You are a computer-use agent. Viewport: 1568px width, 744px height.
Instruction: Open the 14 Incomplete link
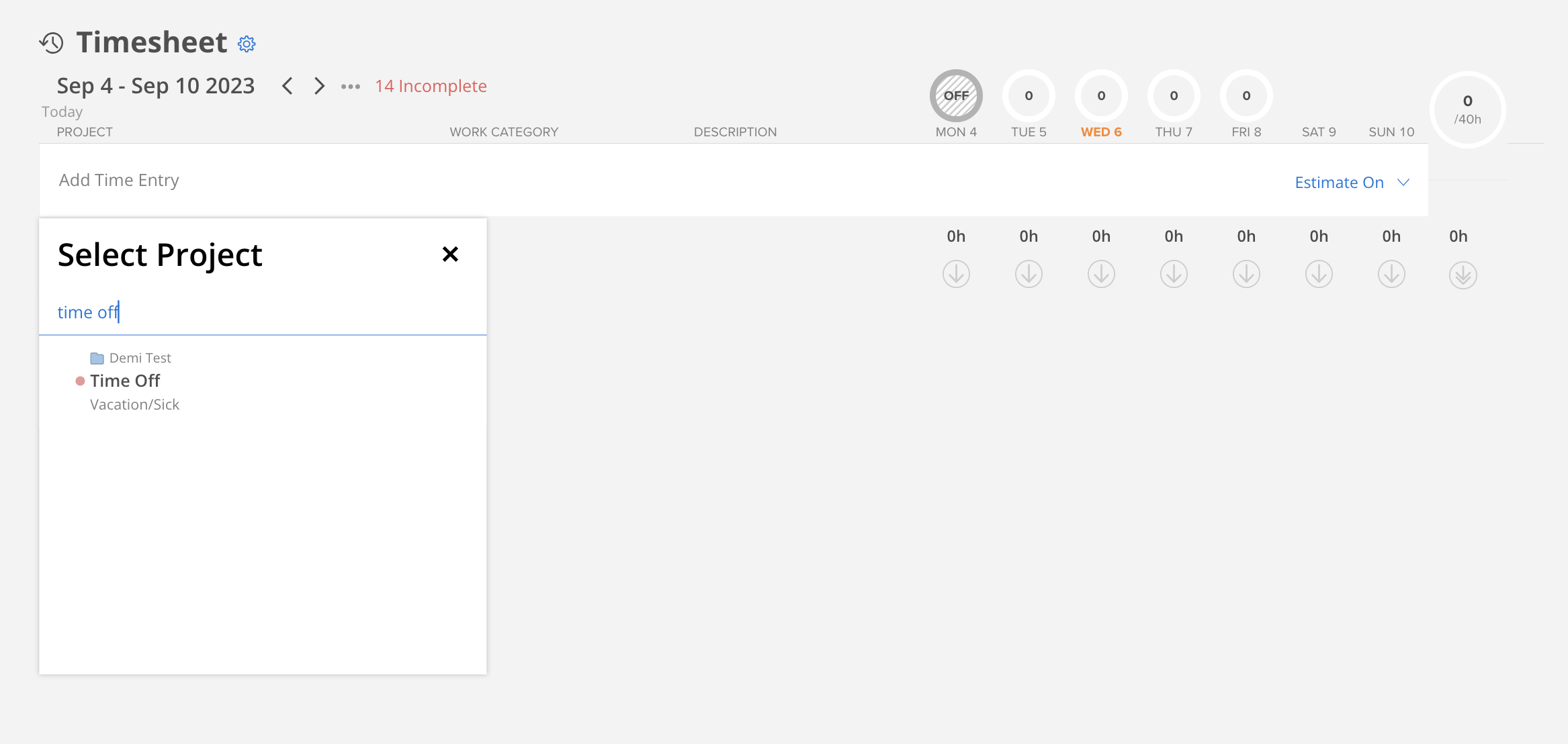point(431,86)
